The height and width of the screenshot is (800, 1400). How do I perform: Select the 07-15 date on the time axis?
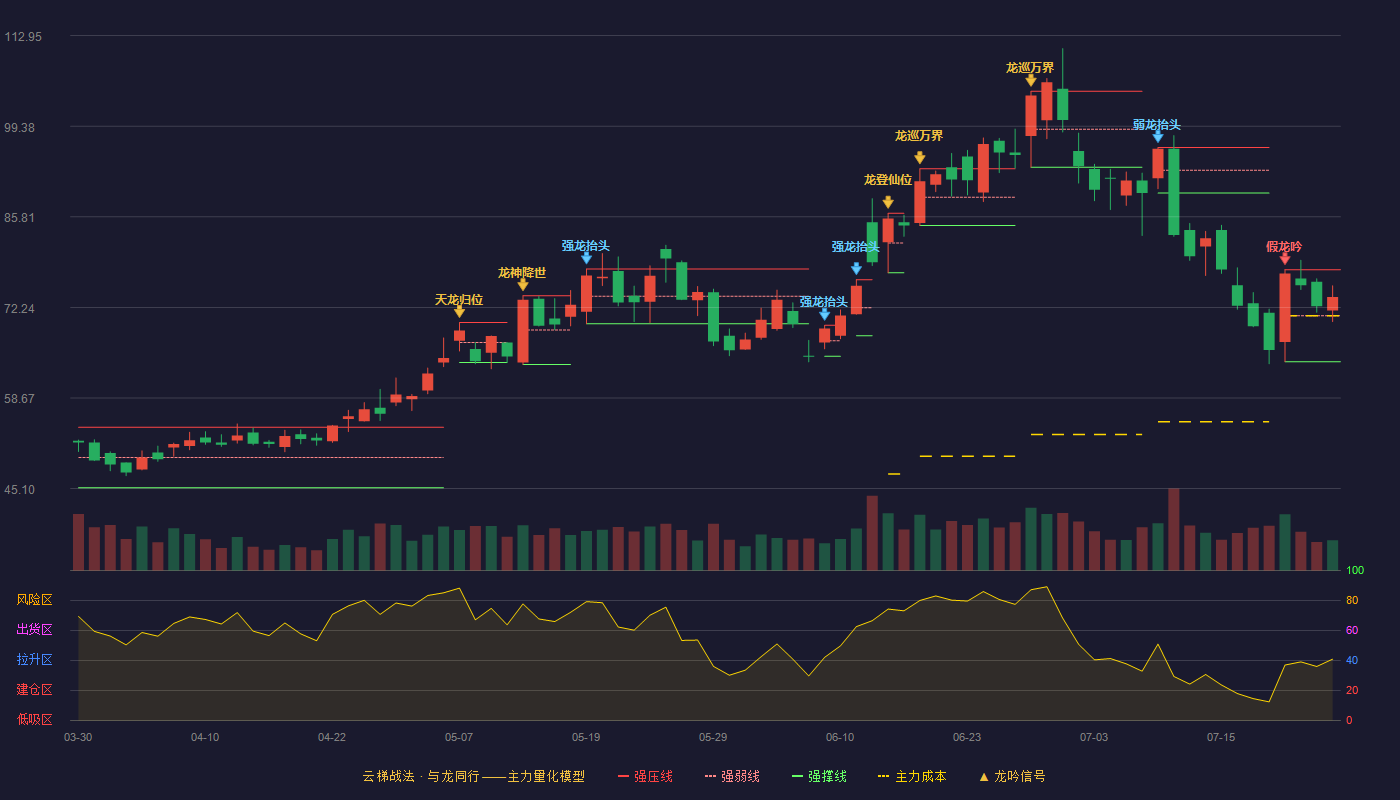(1221, 737)
